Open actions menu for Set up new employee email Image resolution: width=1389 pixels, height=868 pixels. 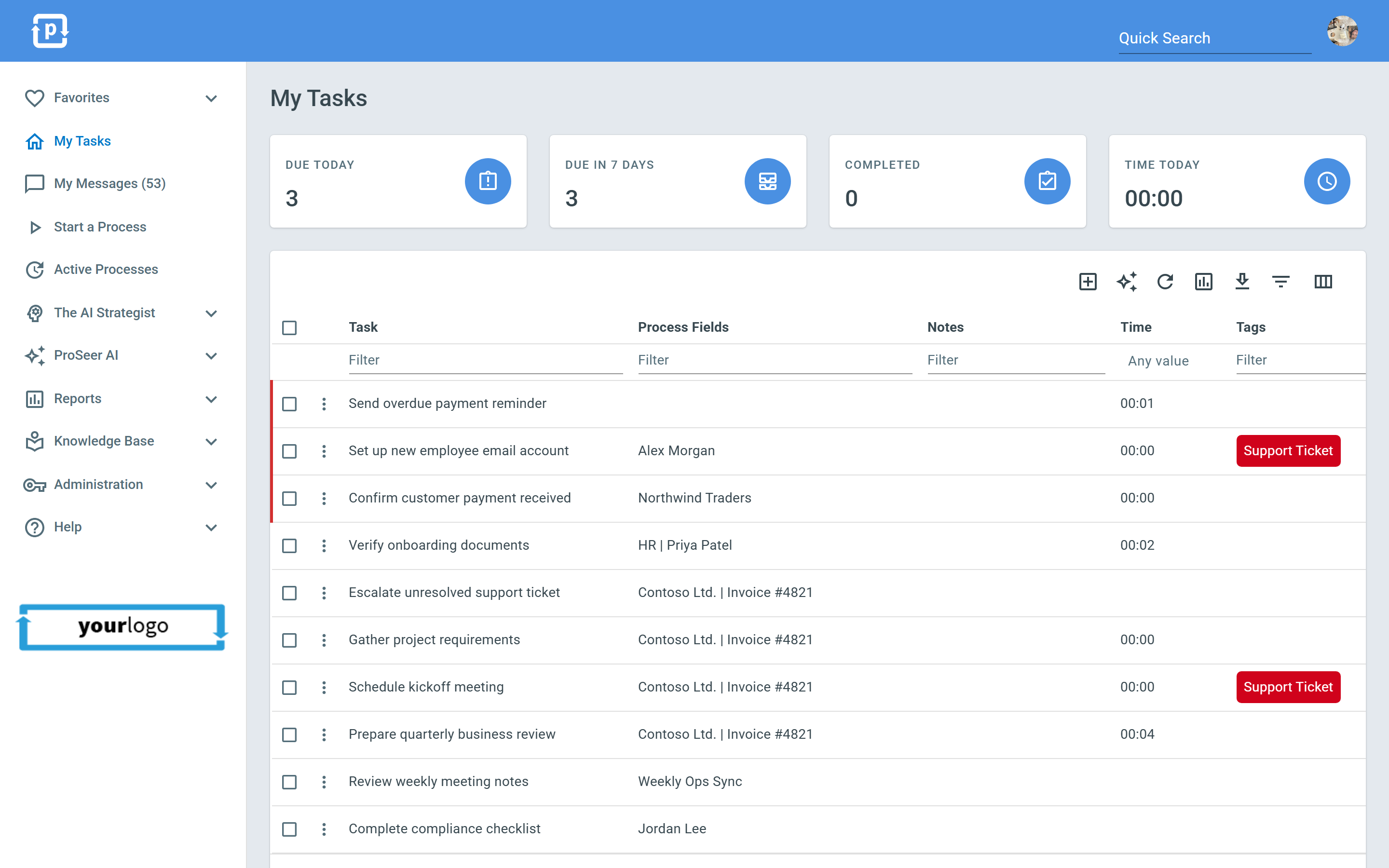coord(324,451)
